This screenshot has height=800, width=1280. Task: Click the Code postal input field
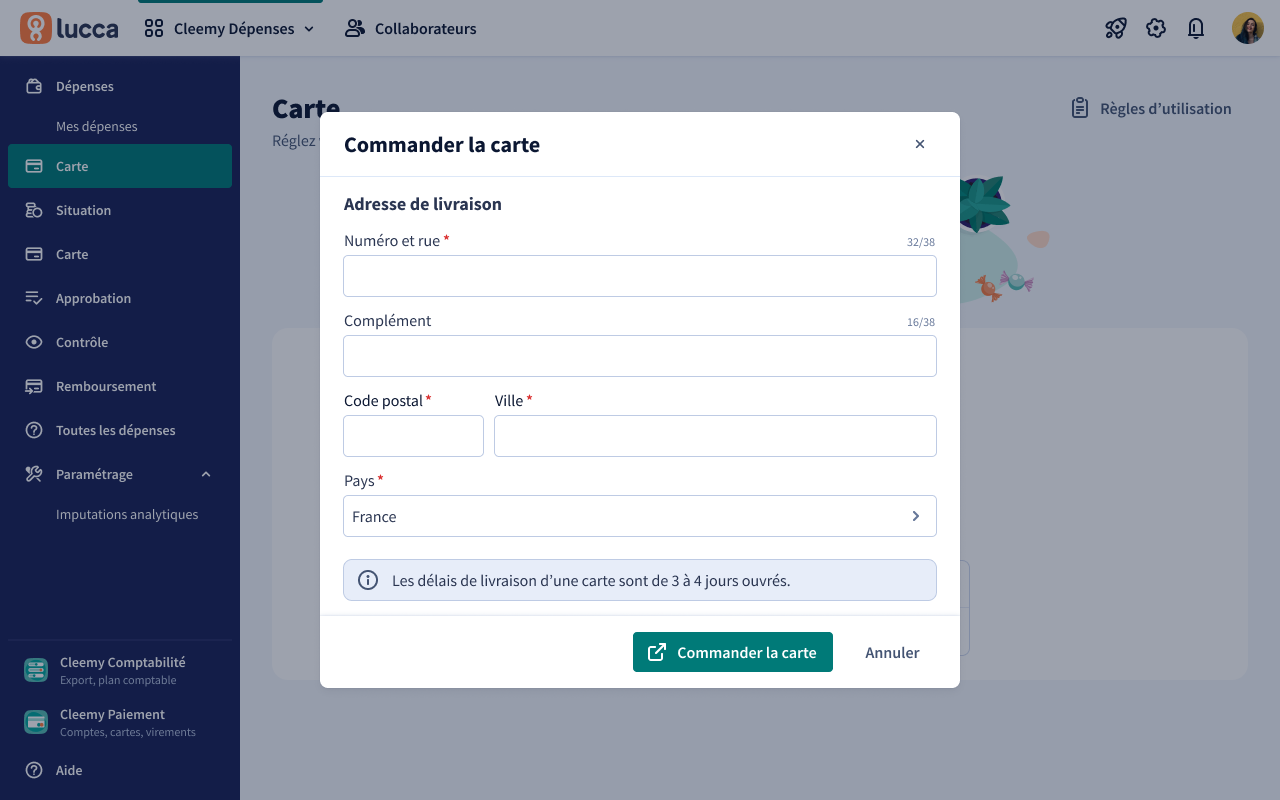(x=413, y=436)
